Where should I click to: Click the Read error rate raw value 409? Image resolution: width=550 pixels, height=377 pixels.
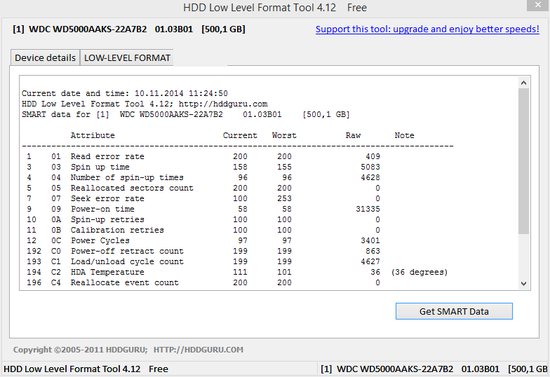tap(373, 156)
